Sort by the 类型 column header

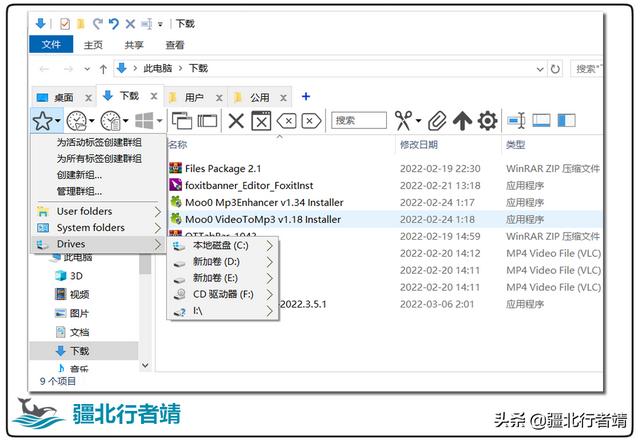[x=515, y=145]
